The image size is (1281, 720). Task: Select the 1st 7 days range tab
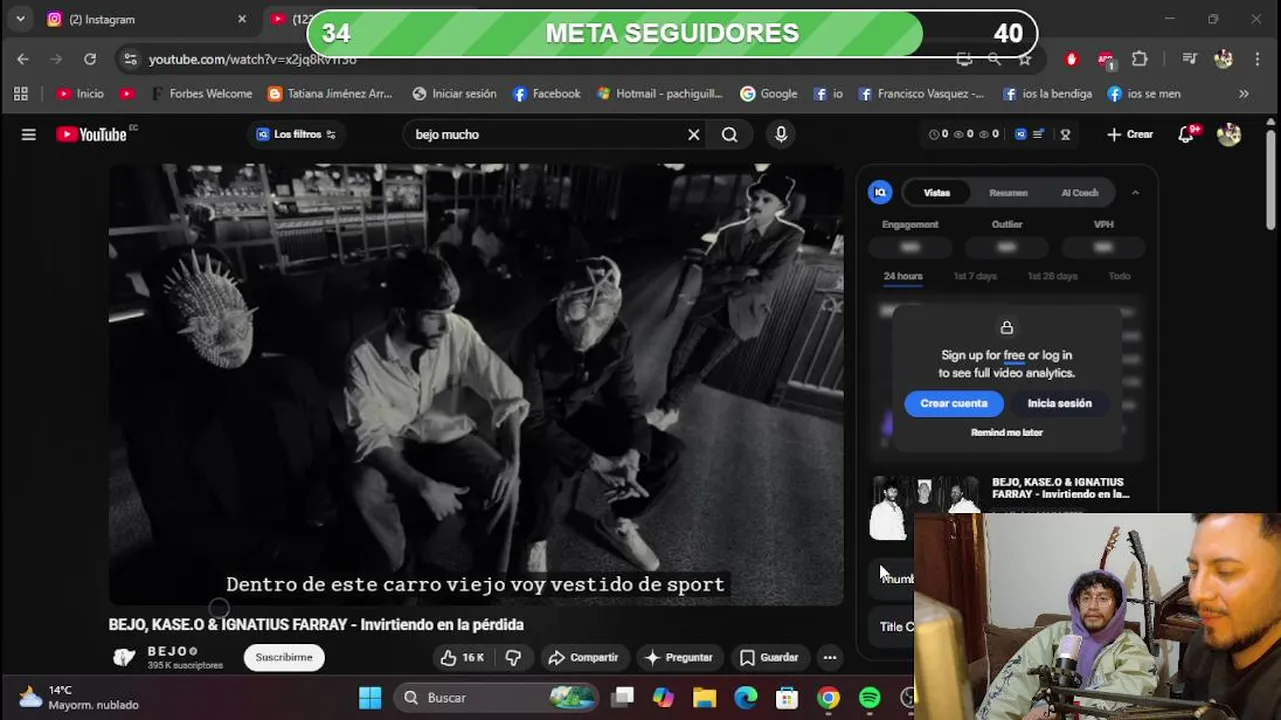pyautogui.click(x=975, y=276)
